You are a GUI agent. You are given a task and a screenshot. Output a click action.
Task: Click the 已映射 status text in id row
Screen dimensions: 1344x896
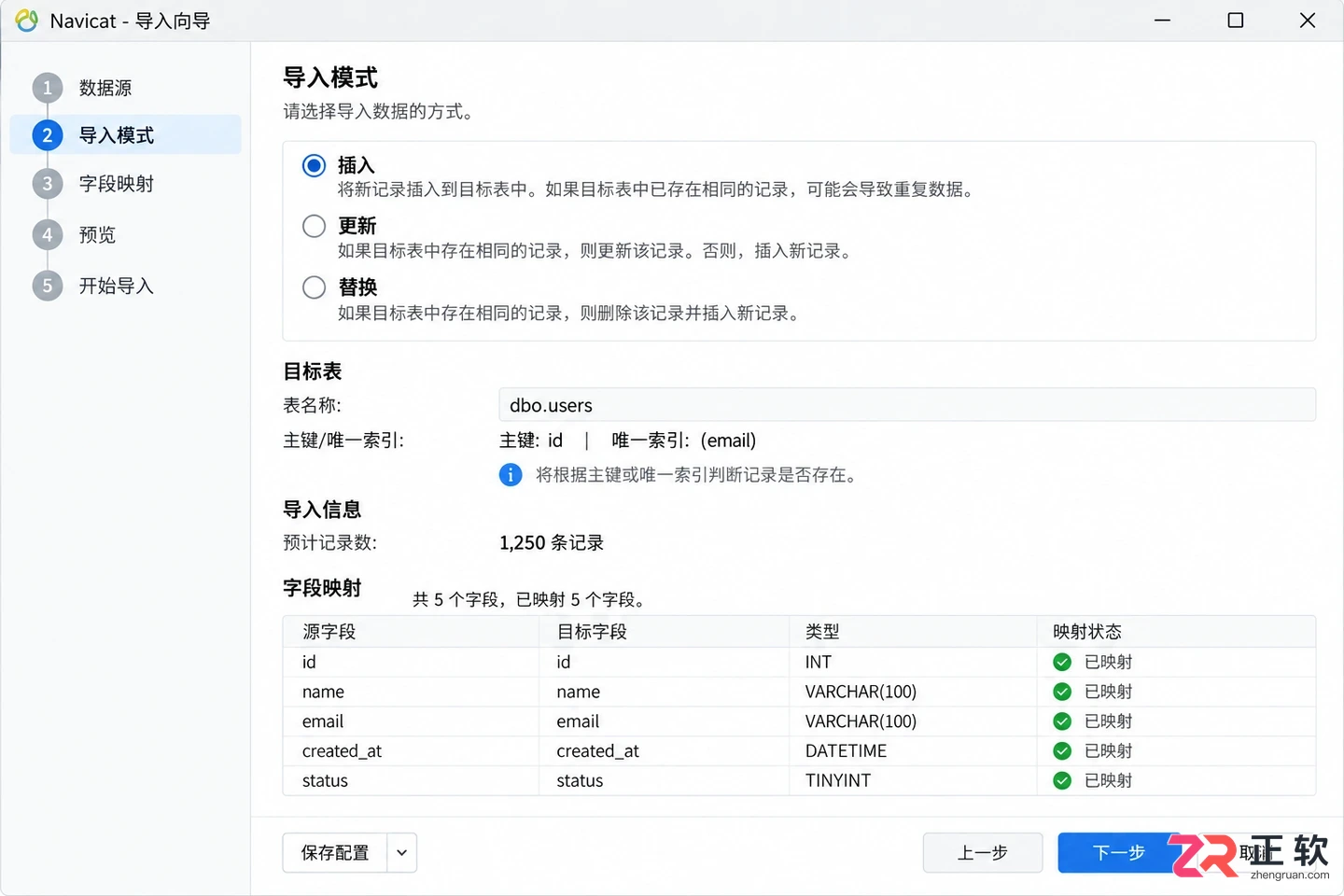point(1108,662)
